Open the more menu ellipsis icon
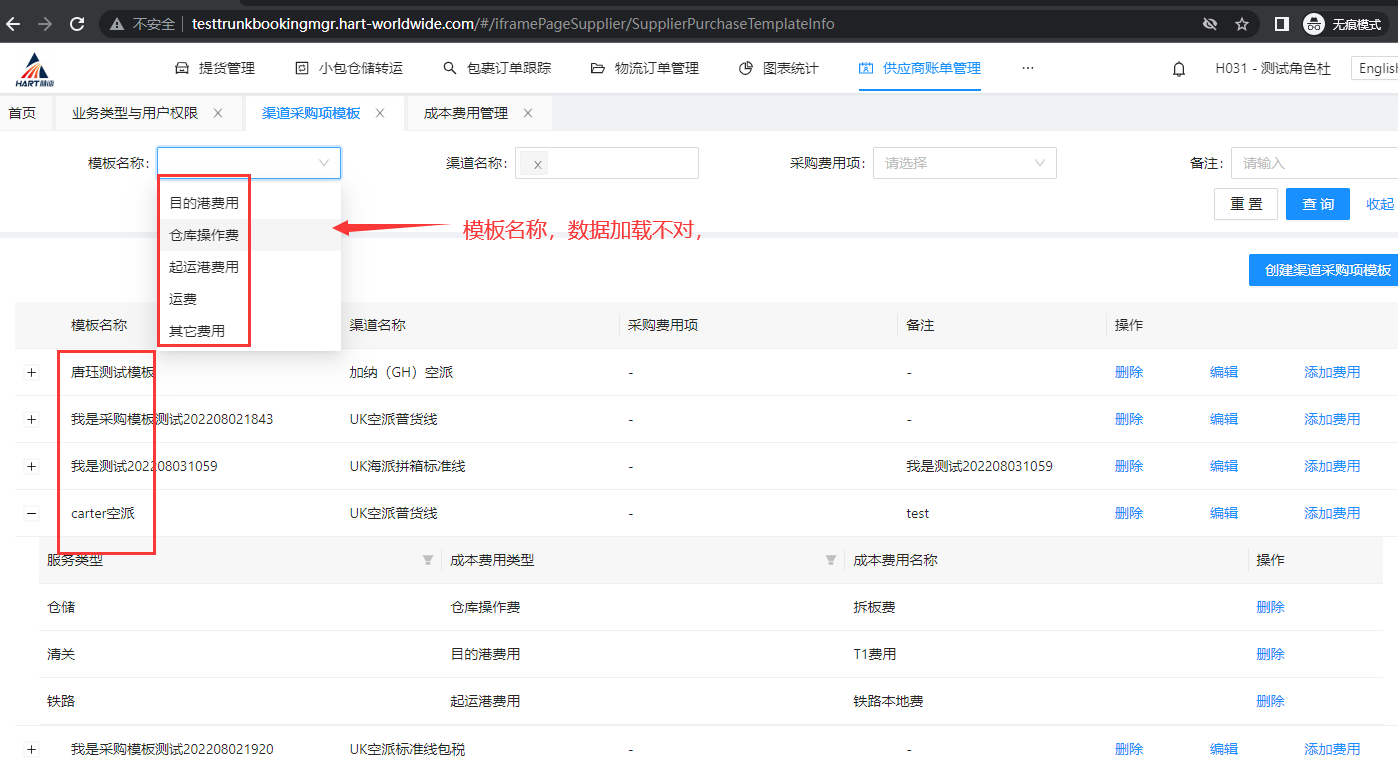The height and width of the screenshot is (763, 1398). coord(1027,68)
